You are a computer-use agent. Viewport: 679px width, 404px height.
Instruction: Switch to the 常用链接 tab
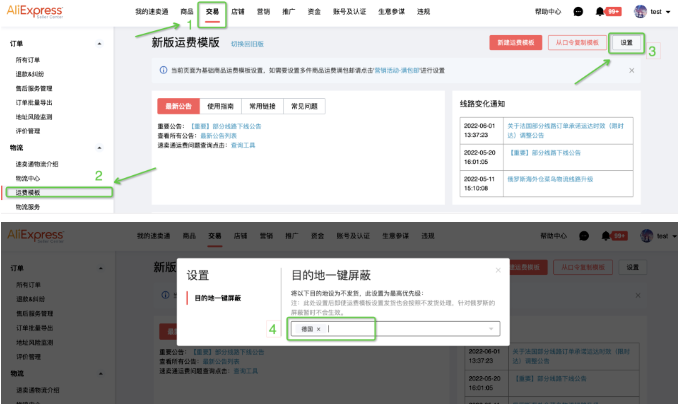click(x=262, y=106)
